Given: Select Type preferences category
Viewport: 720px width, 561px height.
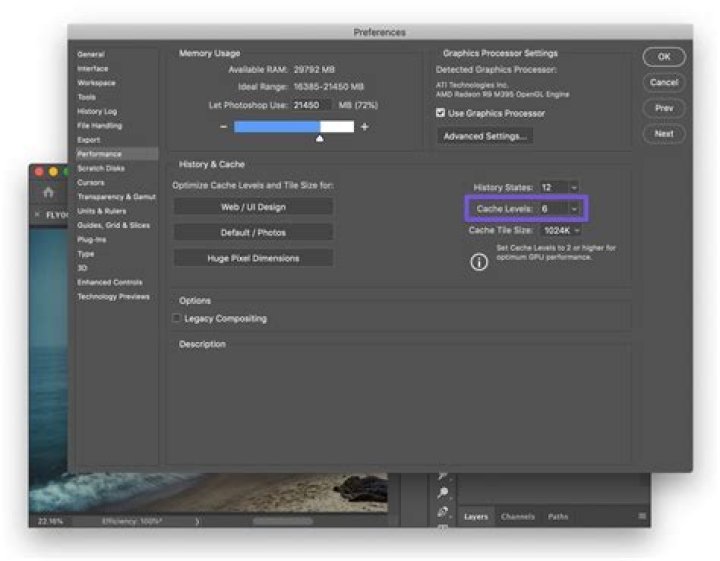Looking at the screenshot, I should click(85, 253).
